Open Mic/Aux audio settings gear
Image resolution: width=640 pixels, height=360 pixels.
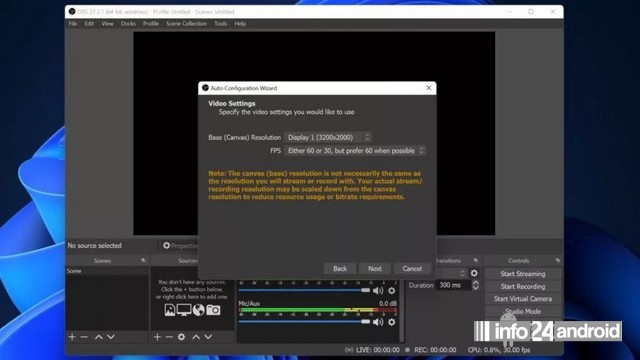(x=391, y=322)
